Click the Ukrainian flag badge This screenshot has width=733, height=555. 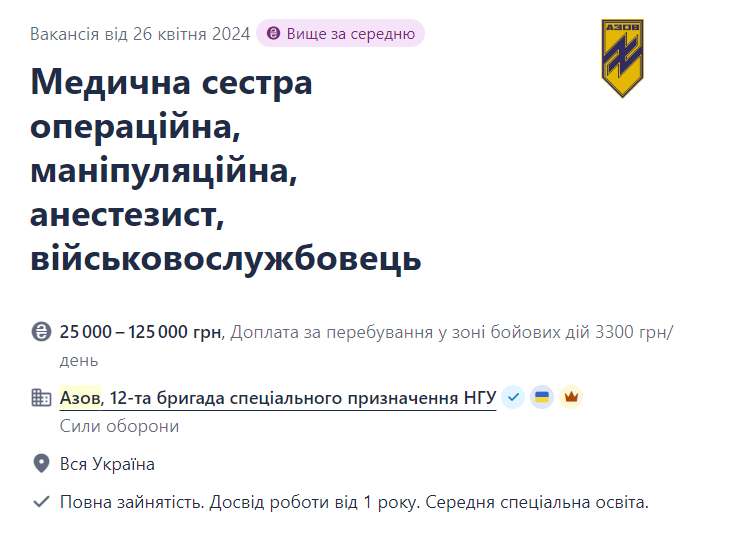coord(541,397)
